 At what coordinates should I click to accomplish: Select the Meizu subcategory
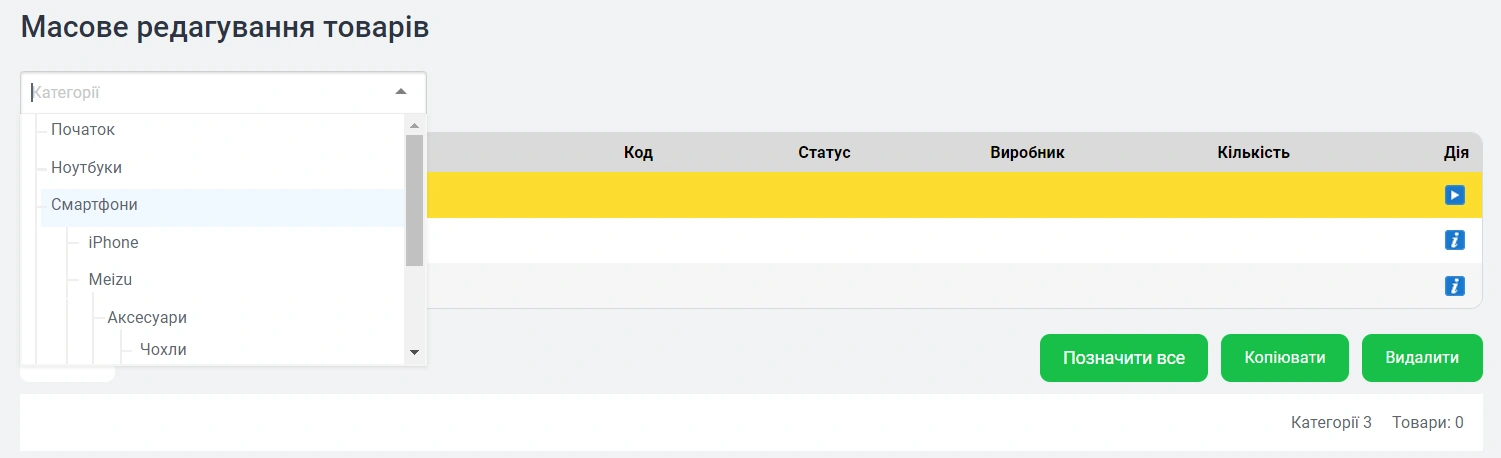(110, 279)
